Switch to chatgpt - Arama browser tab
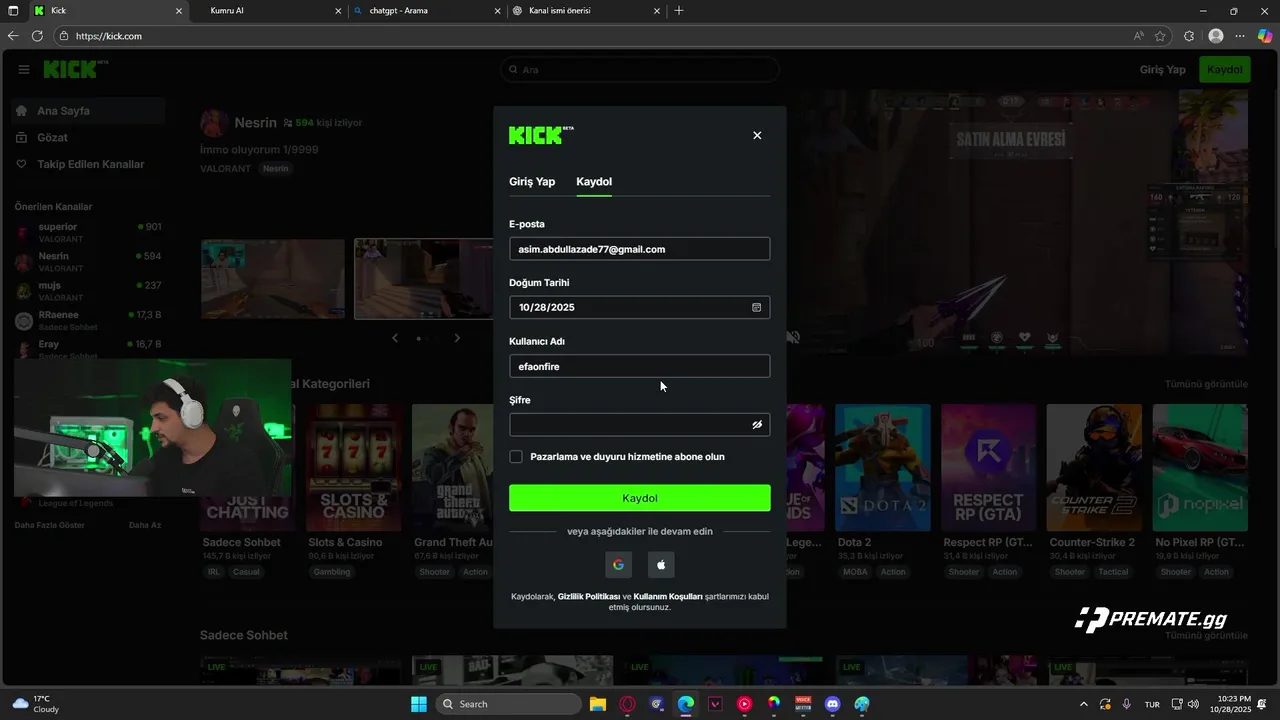Image resolution: width=1280 pixels, height=720 pixels. click(426, 11)
